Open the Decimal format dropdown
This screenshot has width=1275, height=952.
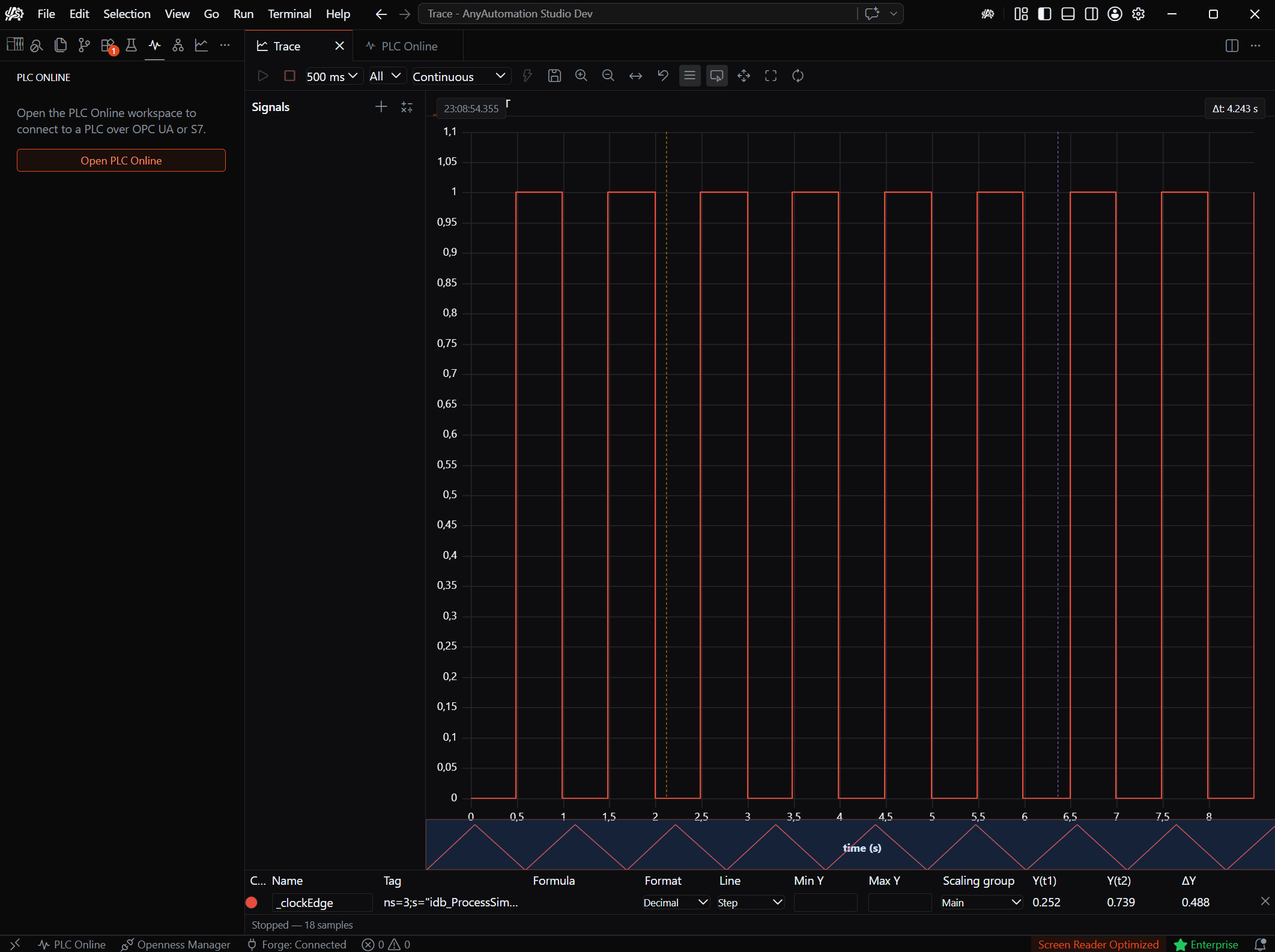coord(676,902)
